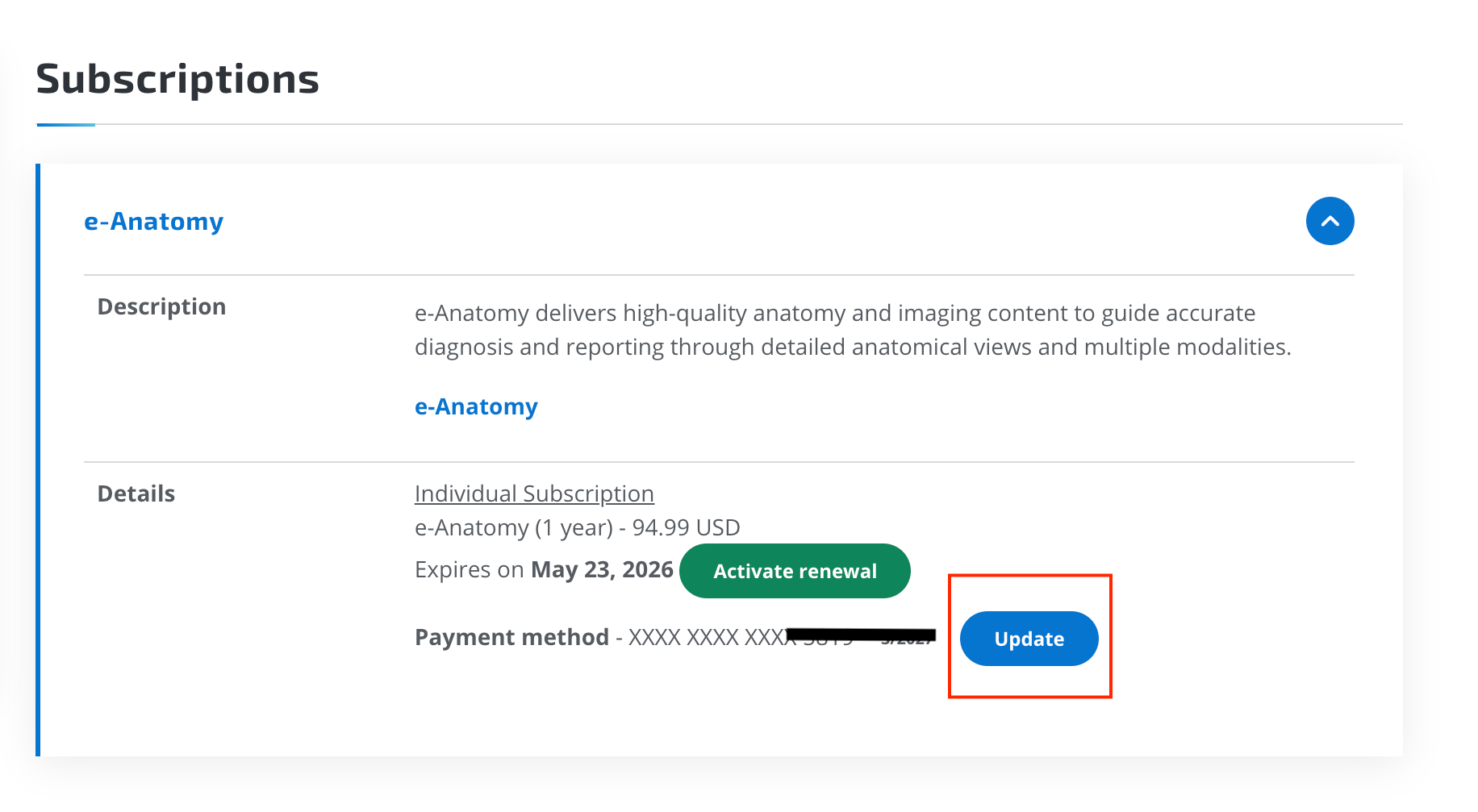1478x812 pixels.
Task: Click the blue accent underline beneath Subscriptions
Action: (x=65, y=125)
